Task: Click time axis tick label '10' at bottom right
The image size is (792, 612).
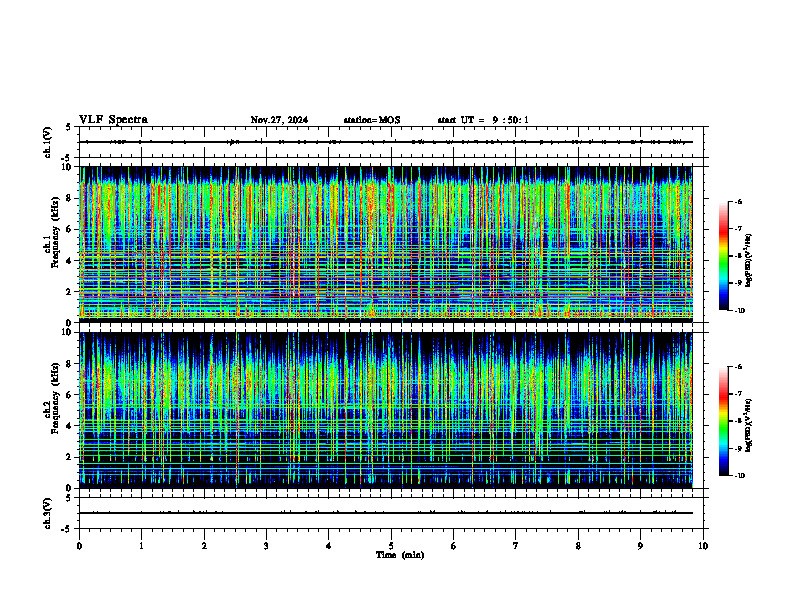Action: click(703, 546)
